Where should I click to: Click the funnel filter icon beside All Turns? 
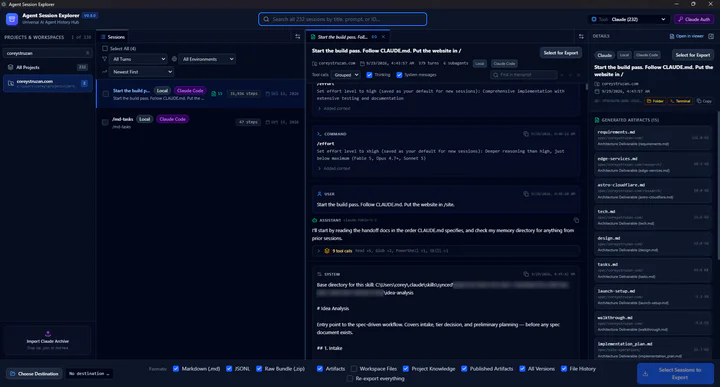pos(105,59)
